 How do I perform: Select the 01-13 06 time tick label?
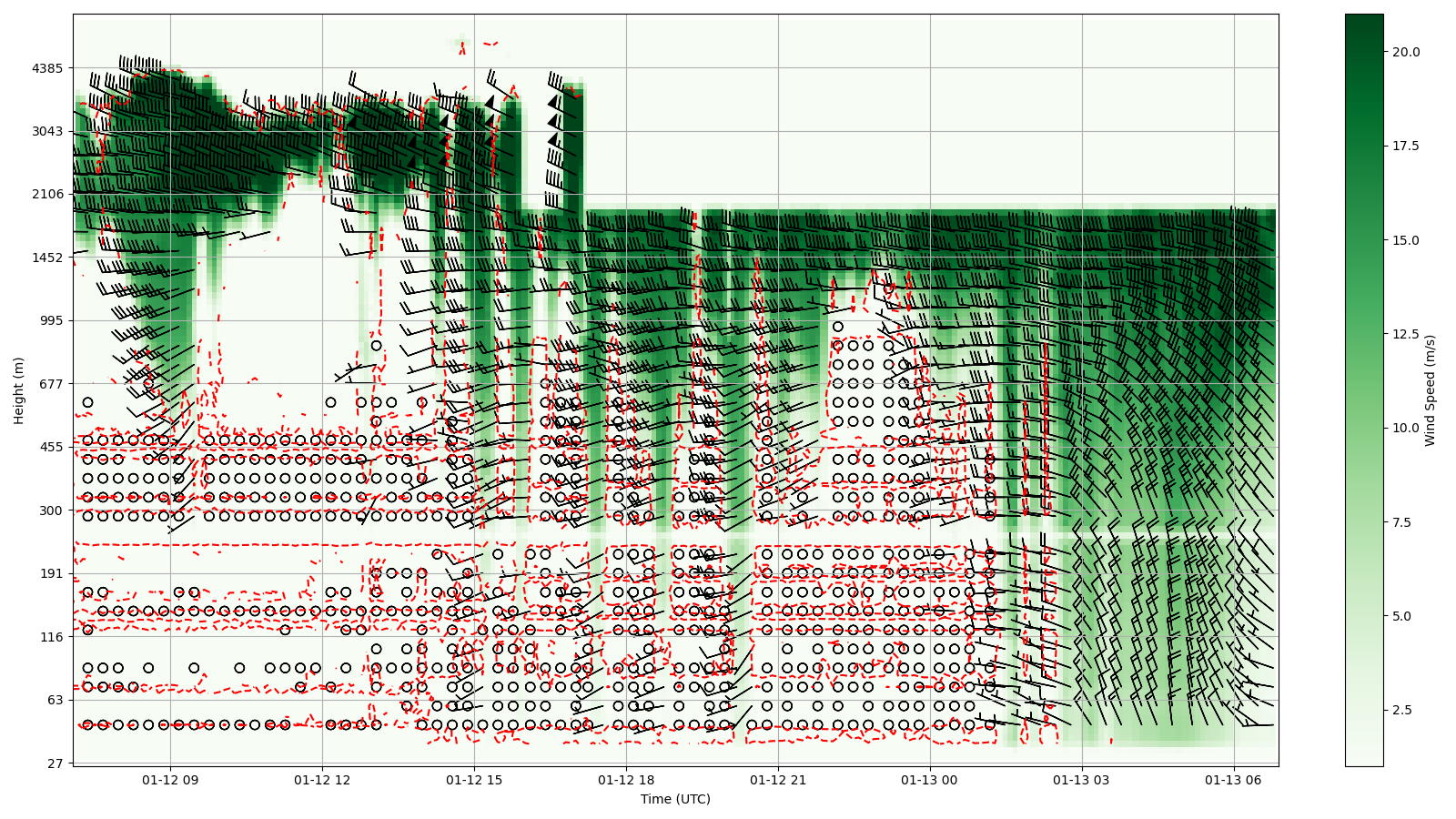coord(1234,780)
